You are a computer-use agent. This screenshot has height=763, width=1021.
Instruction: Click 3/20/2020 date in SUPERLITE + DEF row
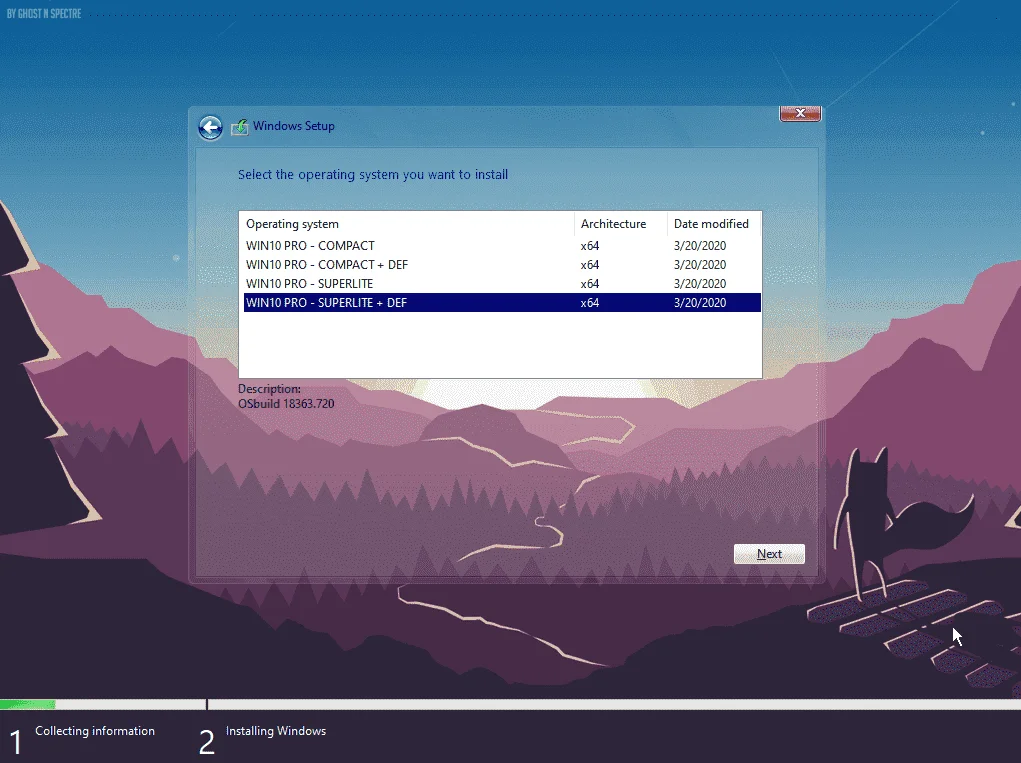(700, 303)
